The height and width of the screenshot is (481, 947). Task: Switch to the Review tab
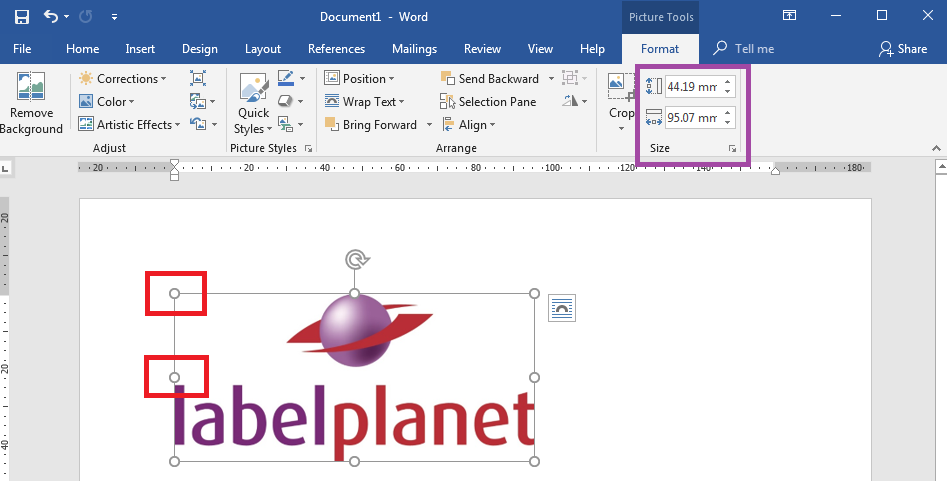coord(482,49)
